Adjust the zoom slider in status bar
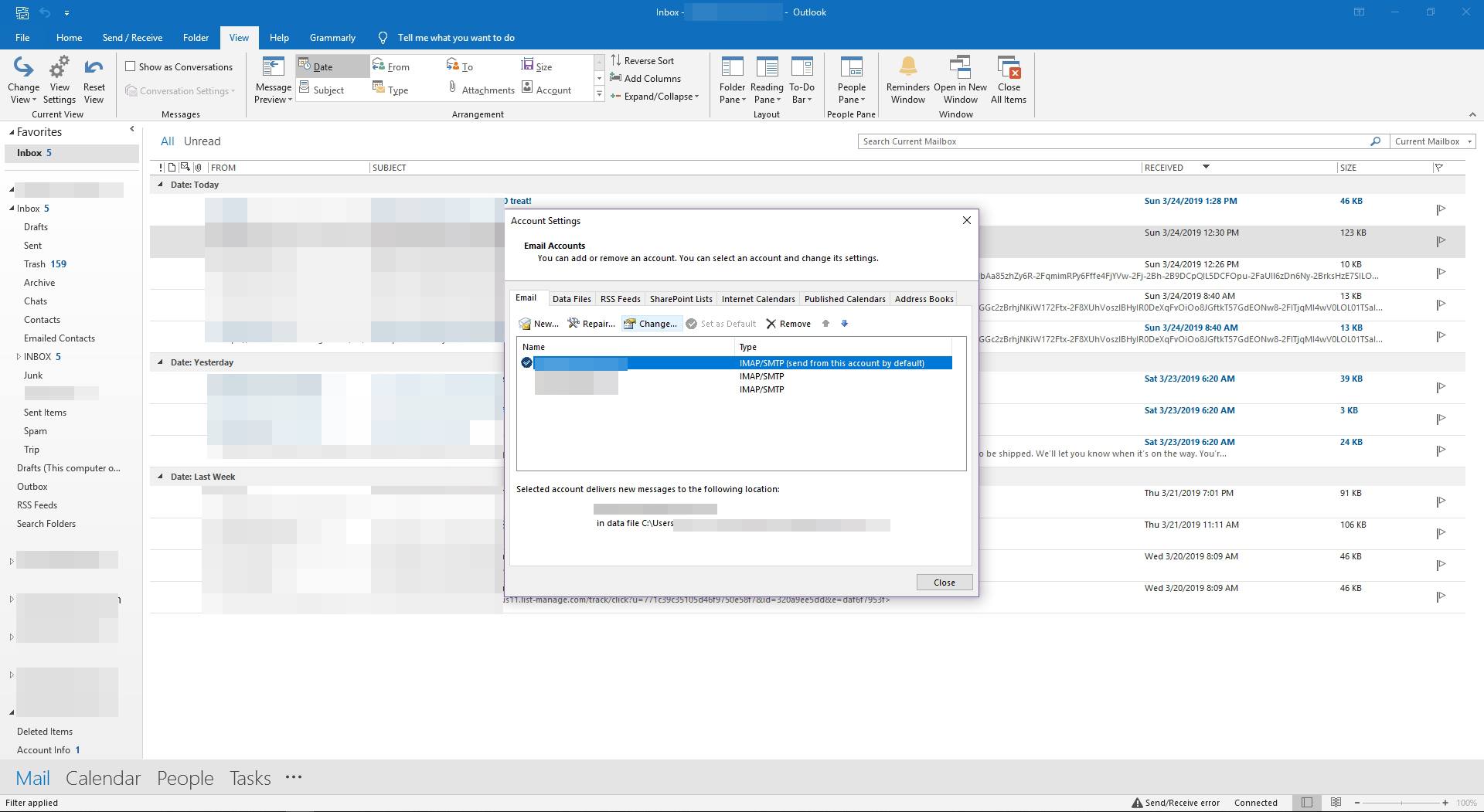Viewport: 1484px width, 812px height. [1401, 803]
